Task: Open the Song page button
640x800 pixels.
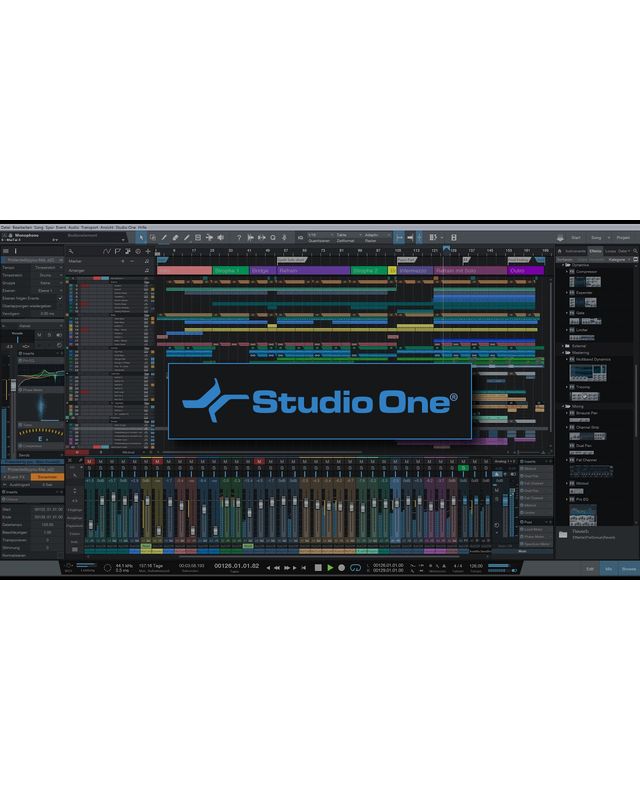Action: 596,238
